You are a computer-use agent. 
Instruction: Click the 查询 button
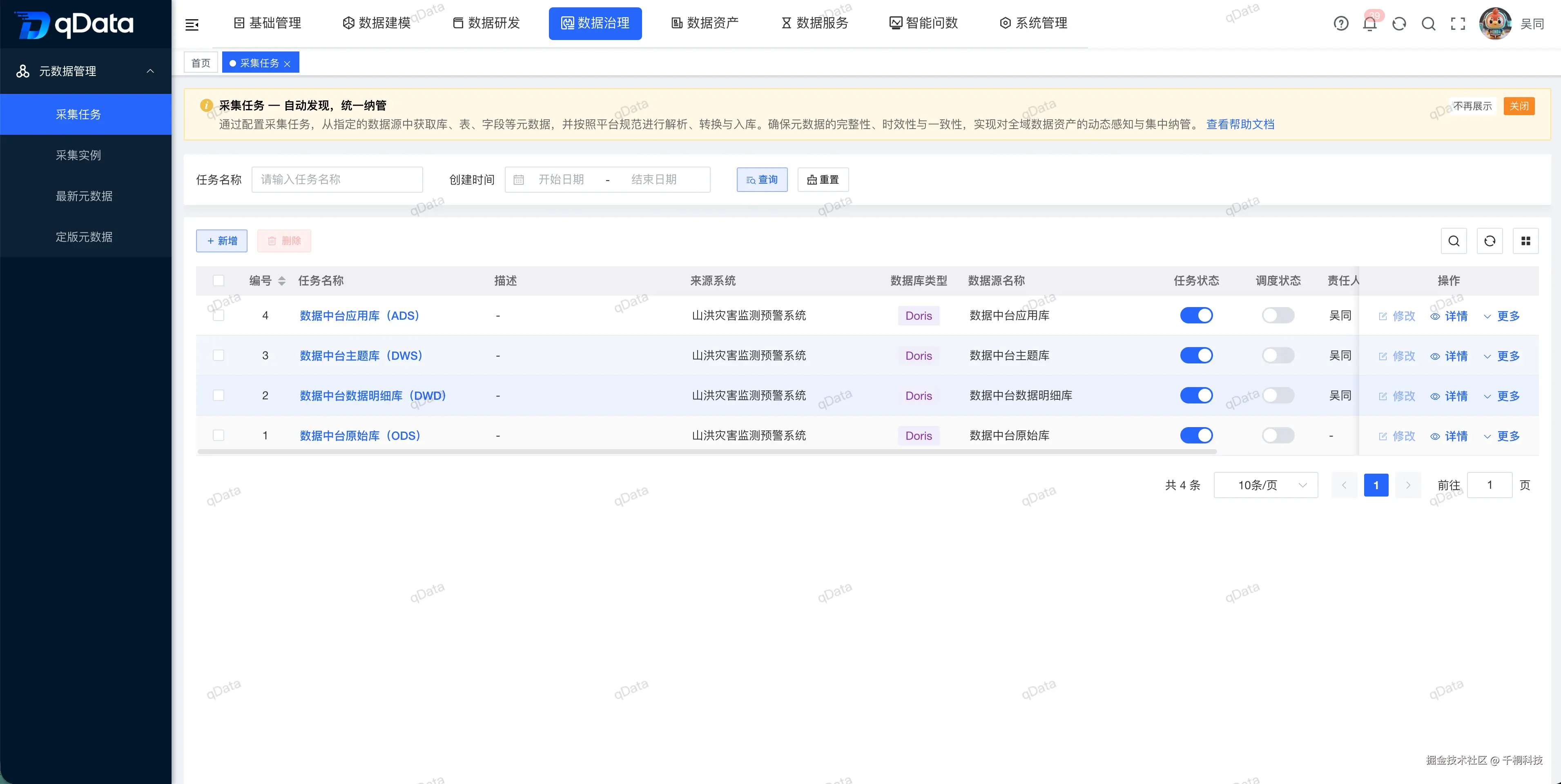[762, 179]
